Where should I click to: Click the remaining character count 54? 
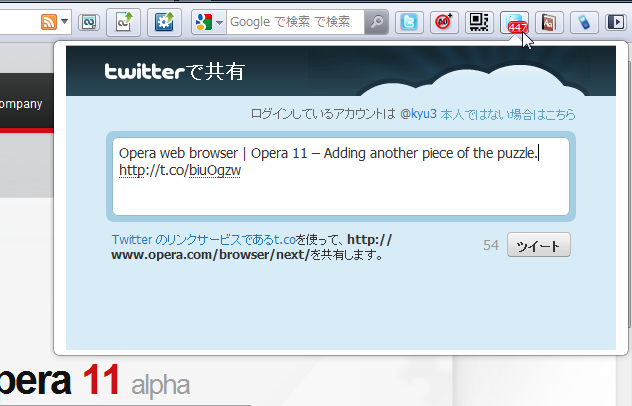491,245
